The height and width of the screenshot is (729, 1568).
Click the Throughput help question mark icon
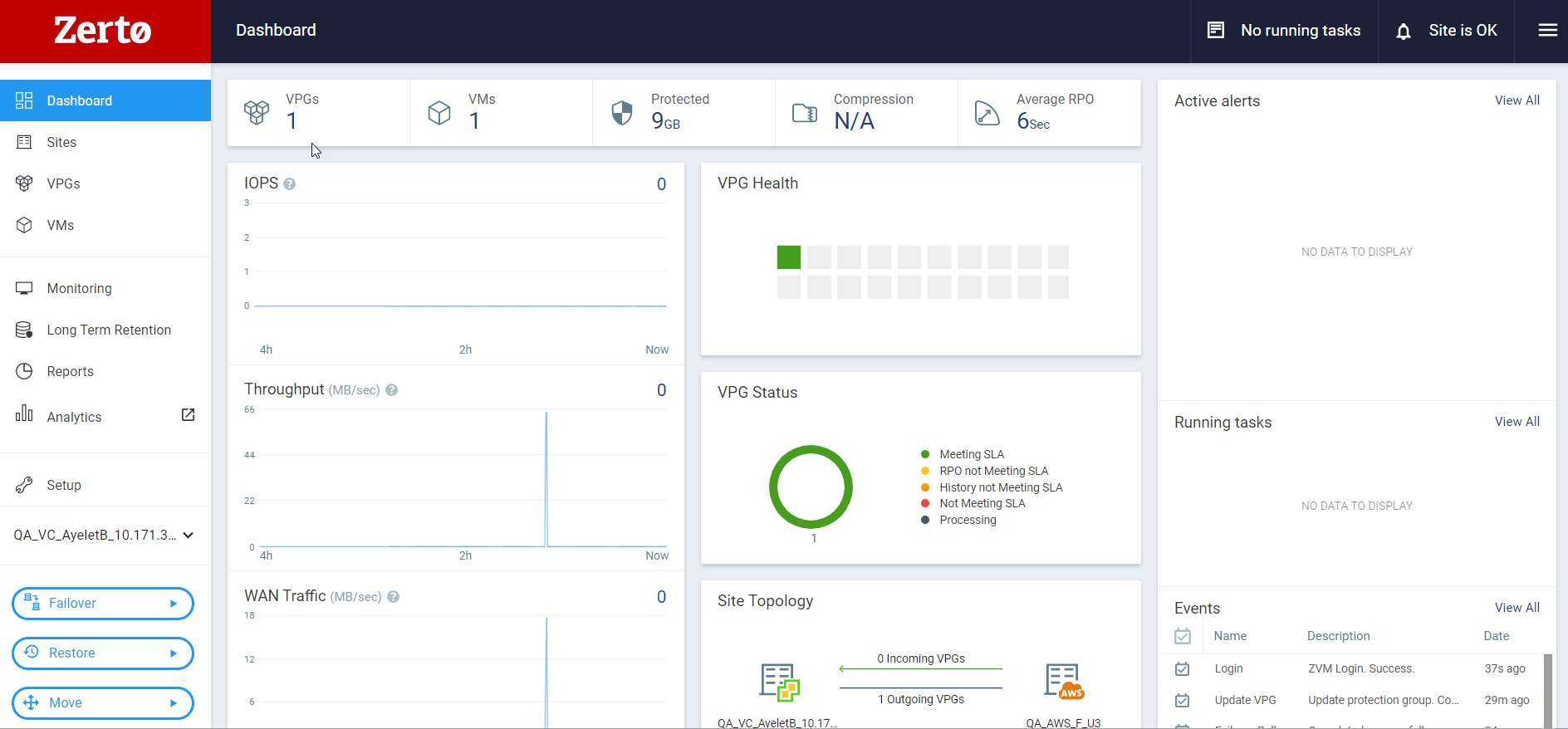pyautogui.click(x=391, y=390)
